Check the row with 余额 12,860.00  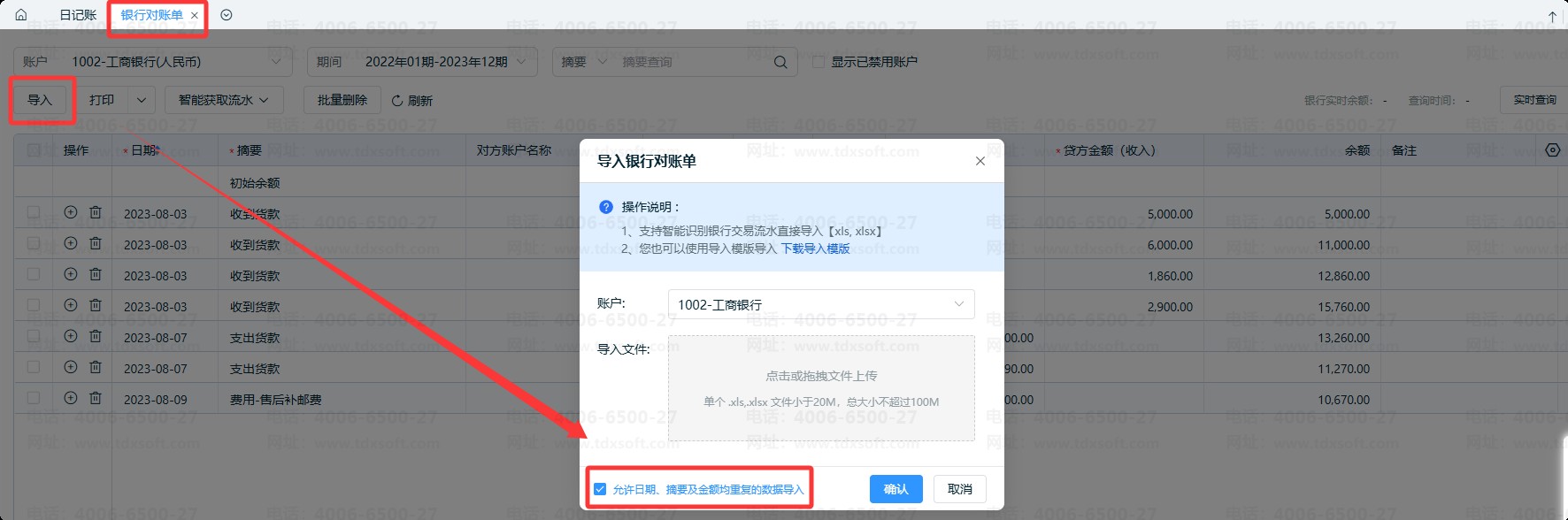point(34,274)
